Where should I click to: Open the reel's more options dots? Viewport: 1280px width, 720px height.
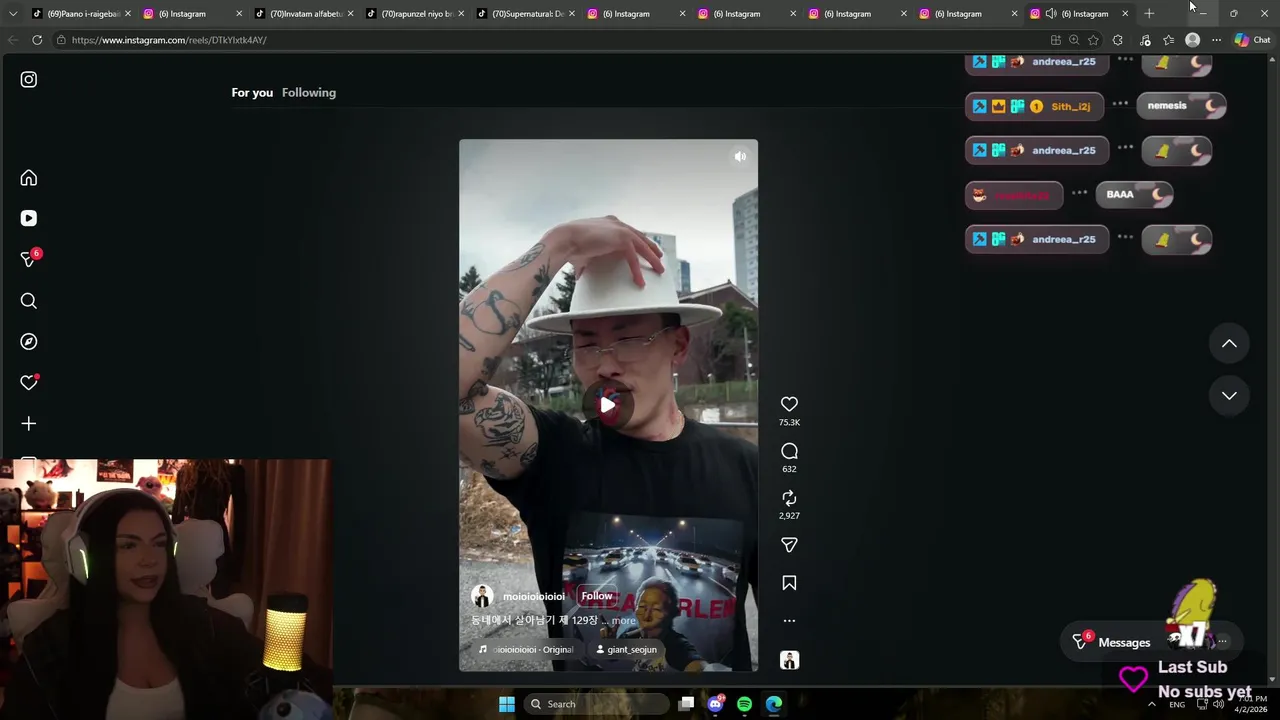pyautogui.click(x=789, y=621)
